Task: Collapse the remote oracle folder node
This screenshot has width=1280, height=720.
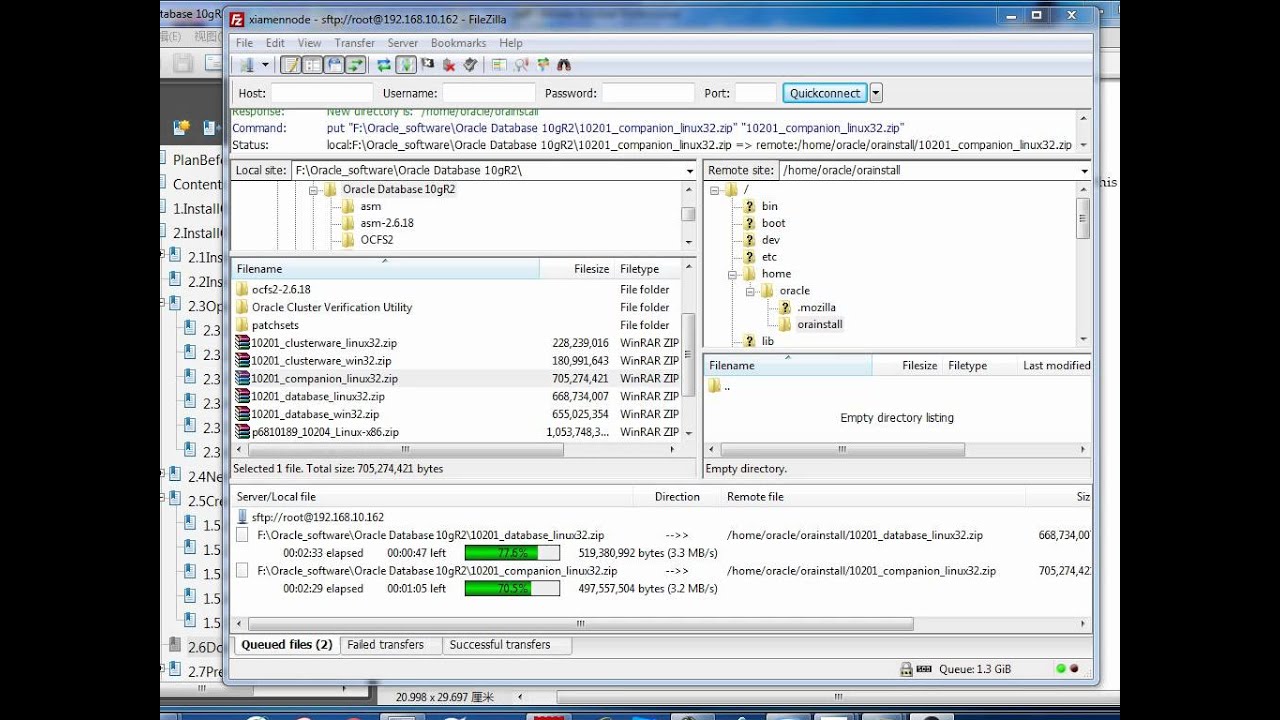Action: [749, 291]
